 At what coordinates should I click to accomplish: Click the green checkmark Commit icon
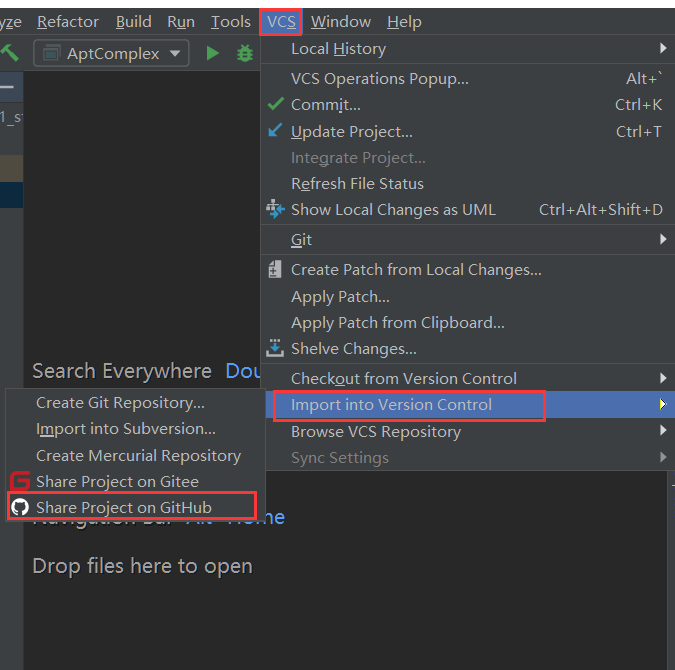276,104
